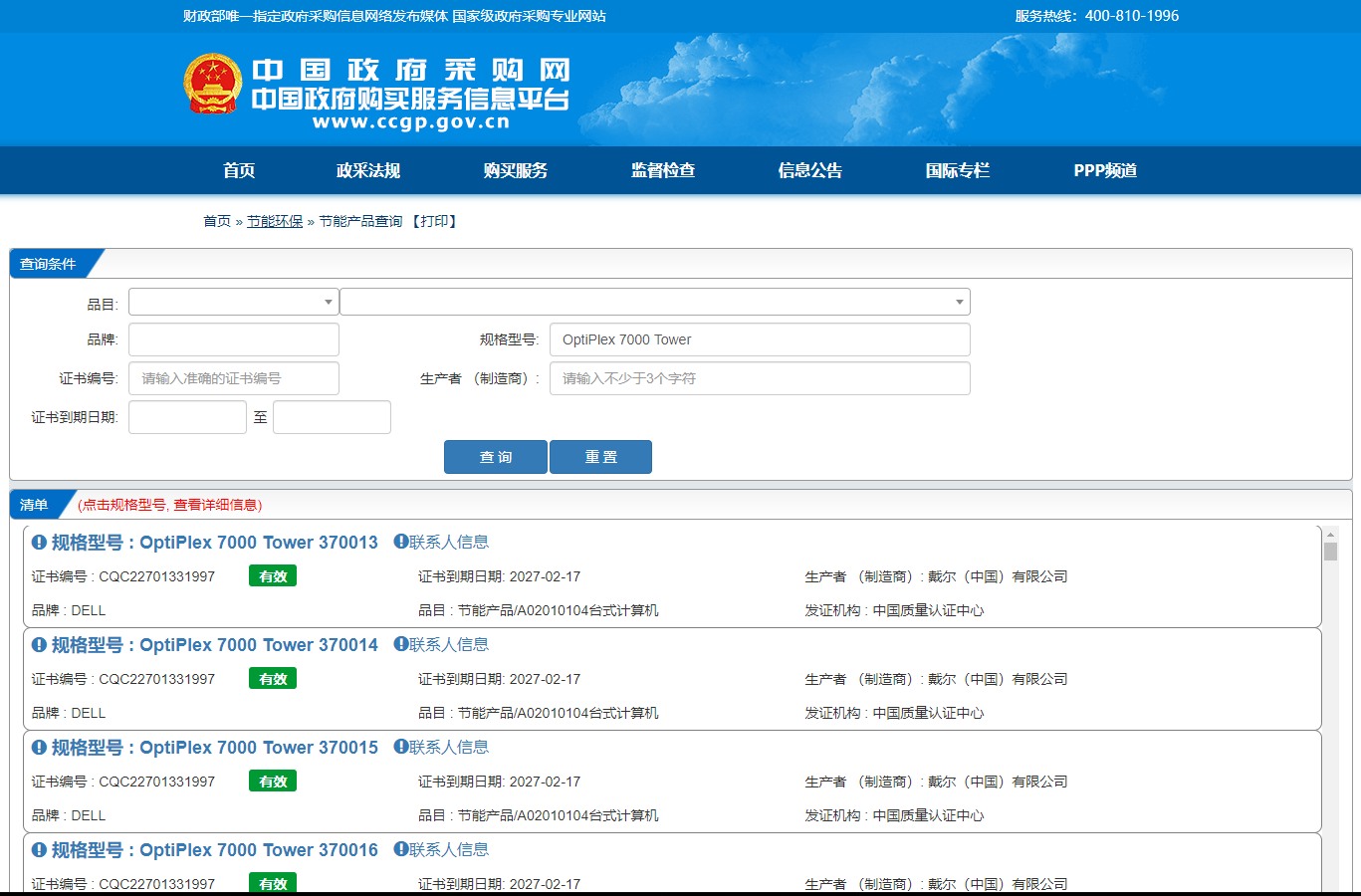Click info icon beside OptiPlex 7000 Tower 370014
This screenshot has height=896, width=1361.
pyautogui.click(x=39, y=645)
